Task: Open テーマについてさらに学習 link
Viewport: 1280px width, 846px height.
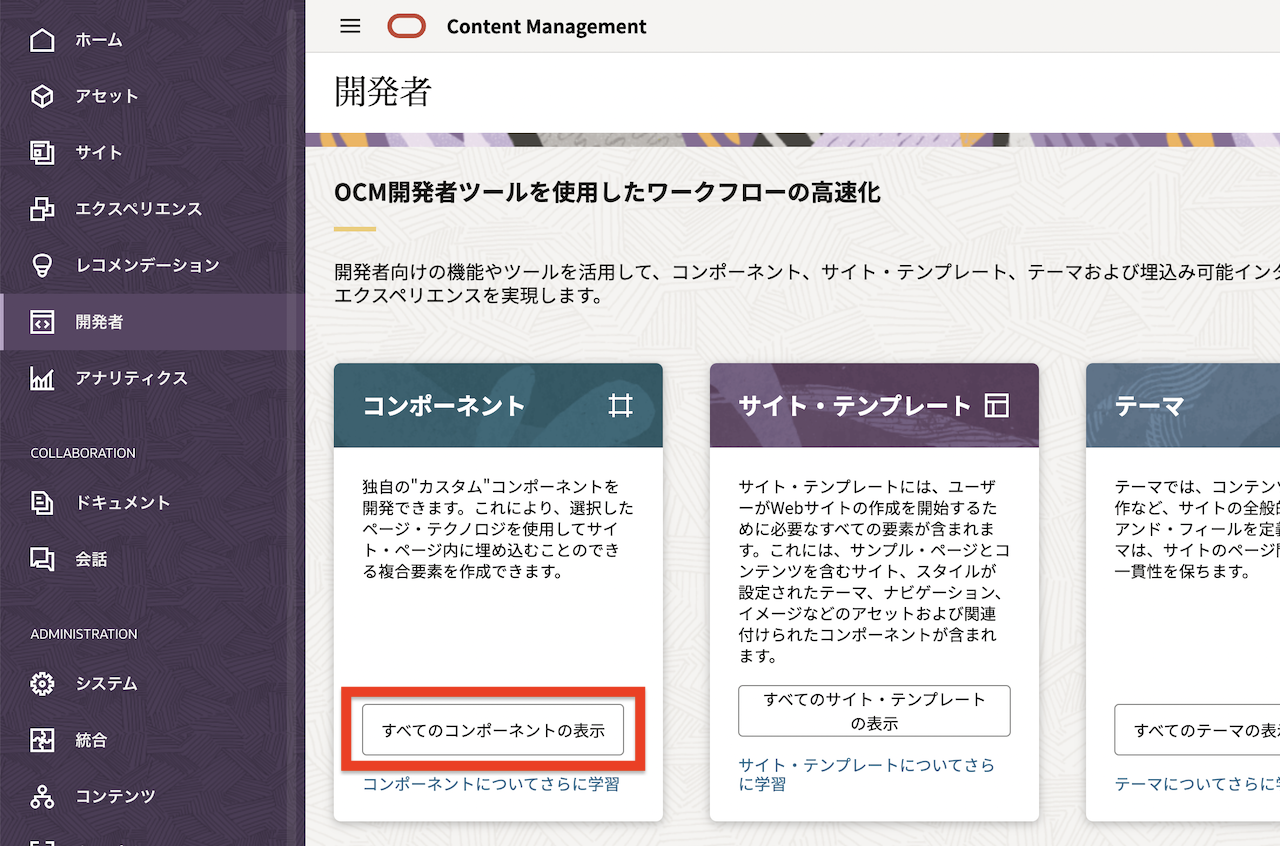Action: tap(1197, 784)
